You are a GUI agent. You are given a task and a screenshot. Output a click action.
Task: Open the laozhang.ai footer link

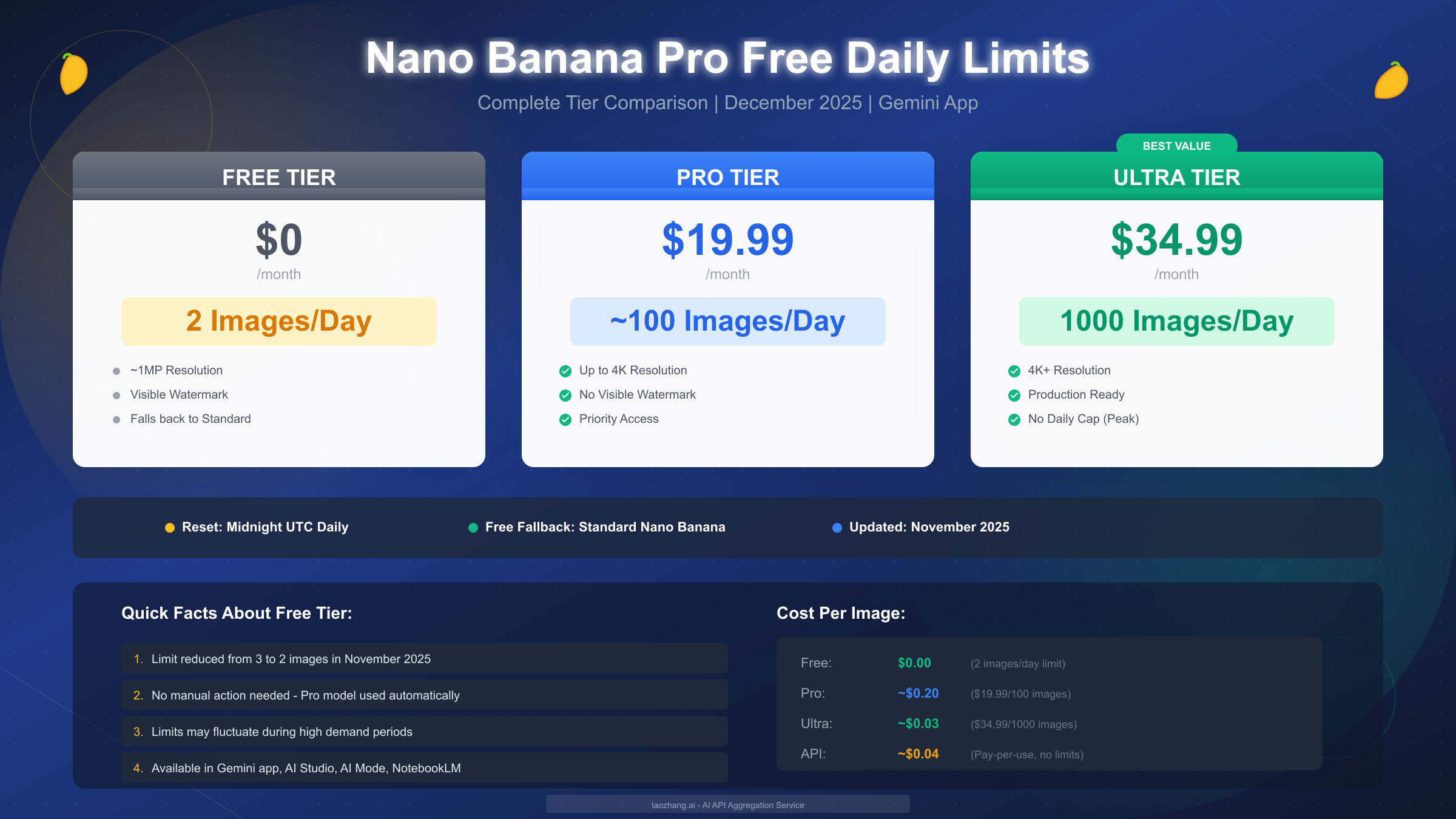click(728, 805)
